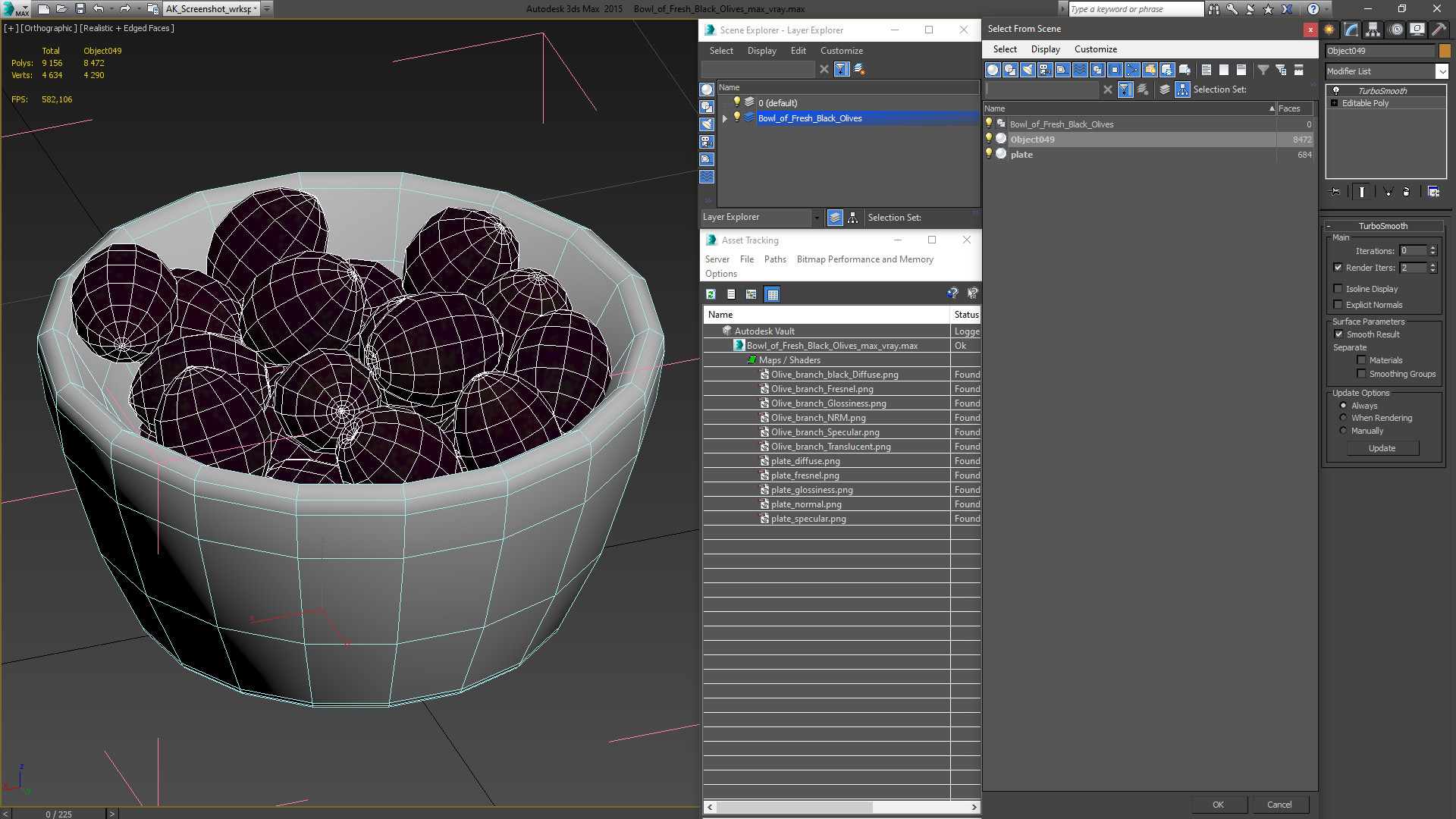Open Display menu in Select From Scene
The width and height of the screenshot is (1456, 819).
click(x=1045, y=49)
